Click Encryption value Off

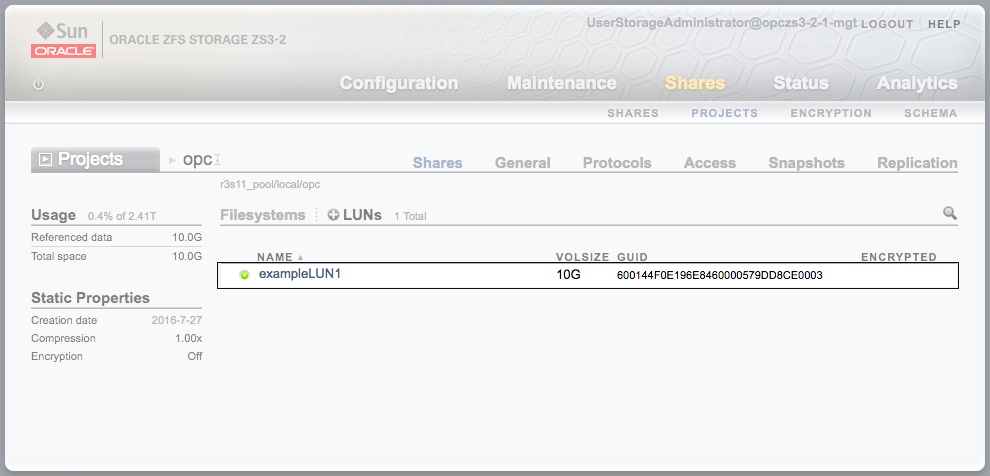(194, 356)
